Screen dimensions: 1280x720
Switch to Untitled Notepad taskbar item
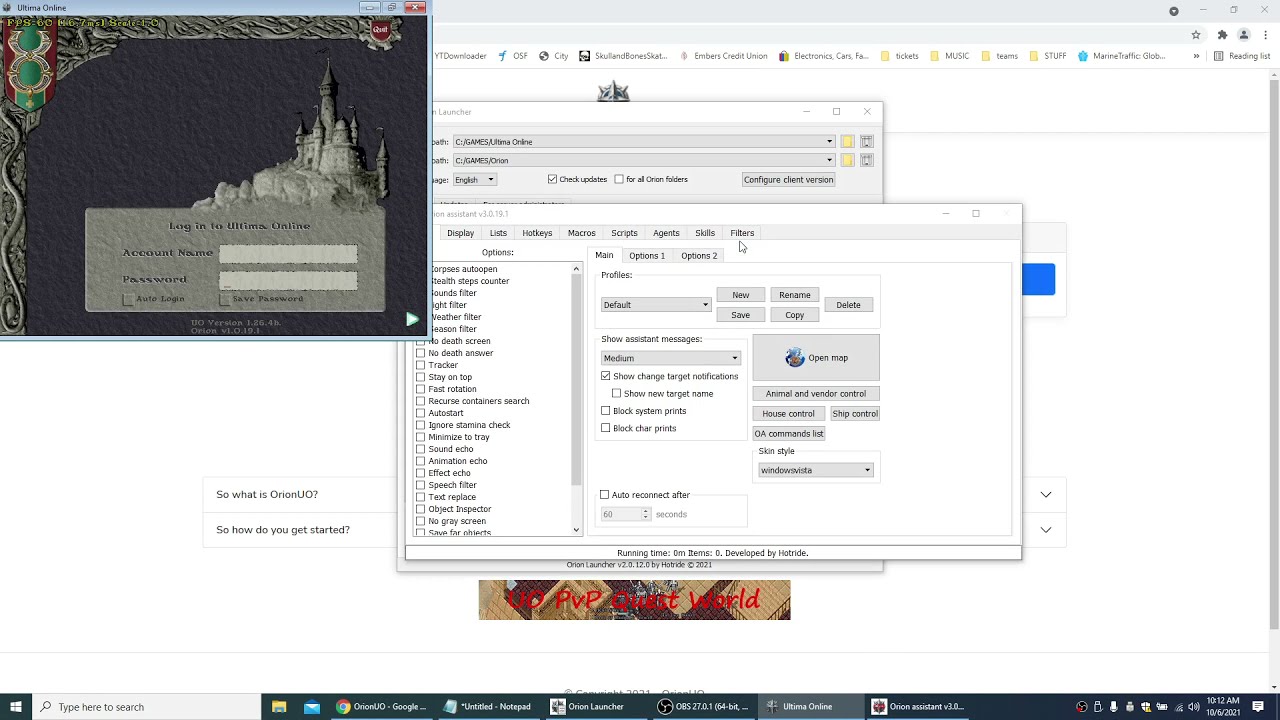pyautogui.click(x=489, y=707)
